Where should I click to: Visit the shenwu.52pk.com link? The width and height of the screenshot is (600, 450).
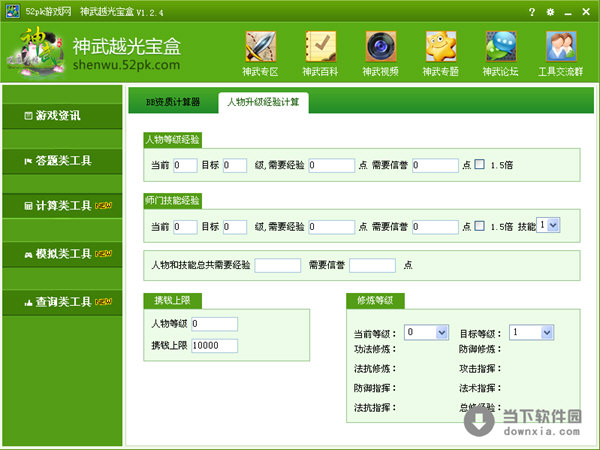pyautogui.click(x=126, y=65)
